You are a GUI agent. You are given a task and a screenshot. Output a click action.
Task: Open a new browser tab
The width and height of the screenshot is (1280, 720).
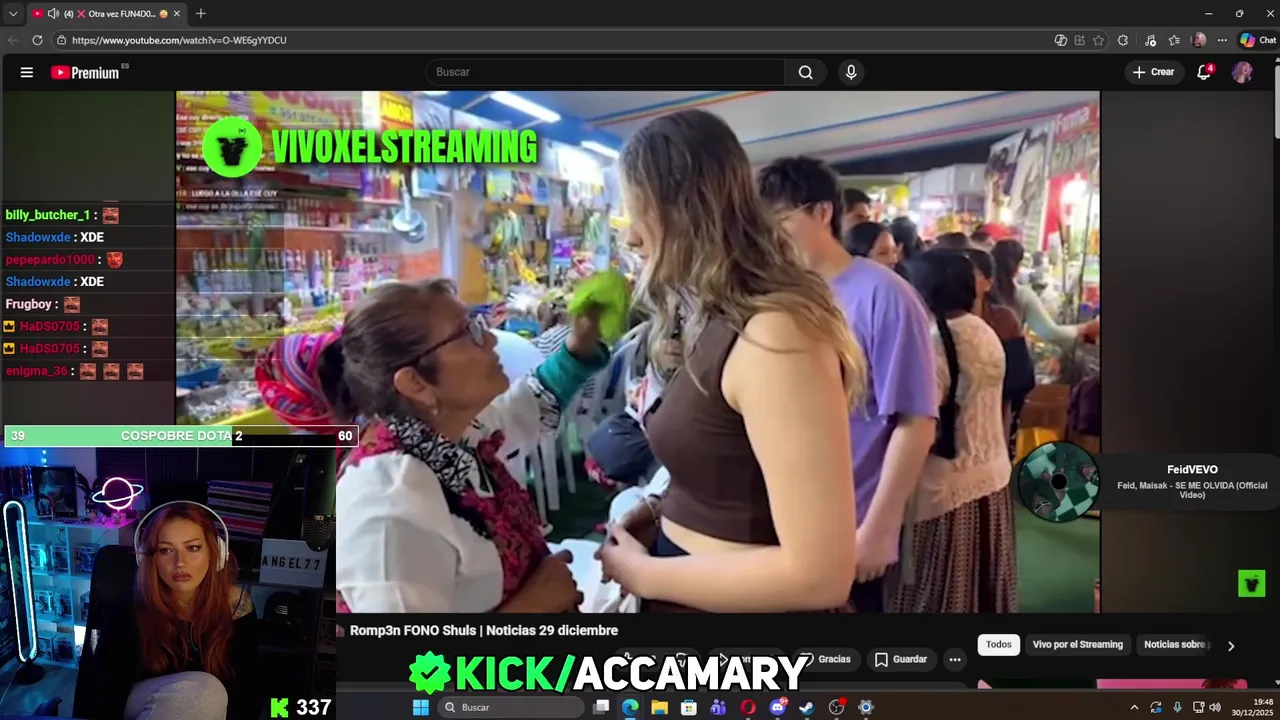pyautogui.click(x=200, y=13)
